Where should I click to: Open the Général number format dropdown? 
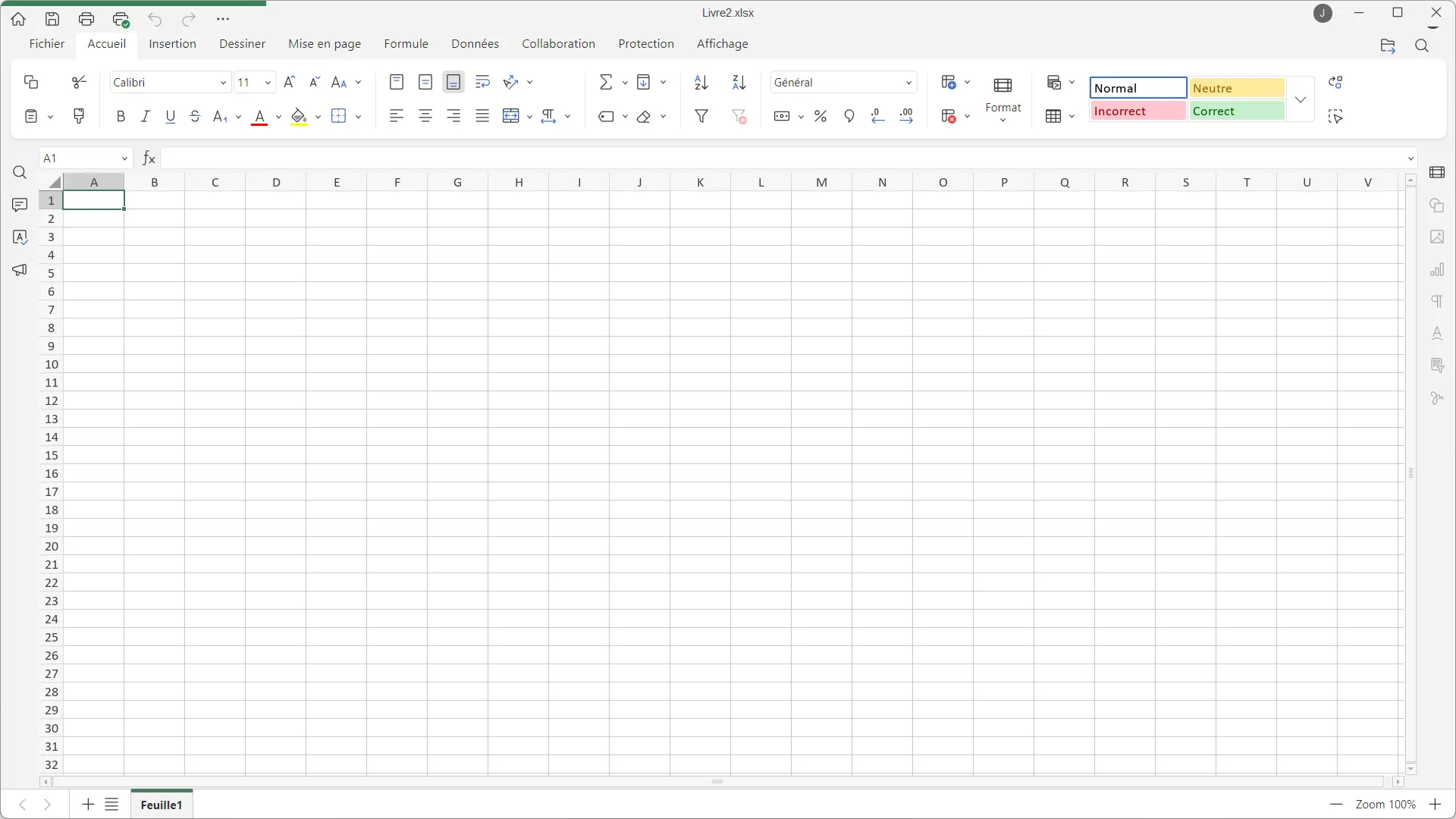pyautogui.click(x=908, y=83)
